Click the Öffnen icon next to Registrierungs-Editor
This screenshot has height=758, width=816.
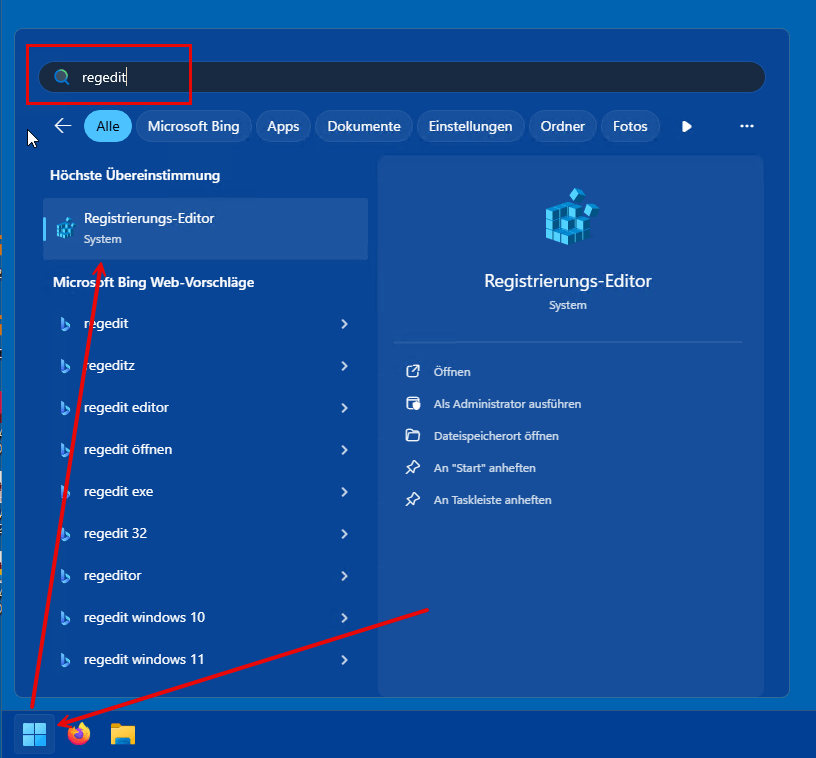coord(413,371)
